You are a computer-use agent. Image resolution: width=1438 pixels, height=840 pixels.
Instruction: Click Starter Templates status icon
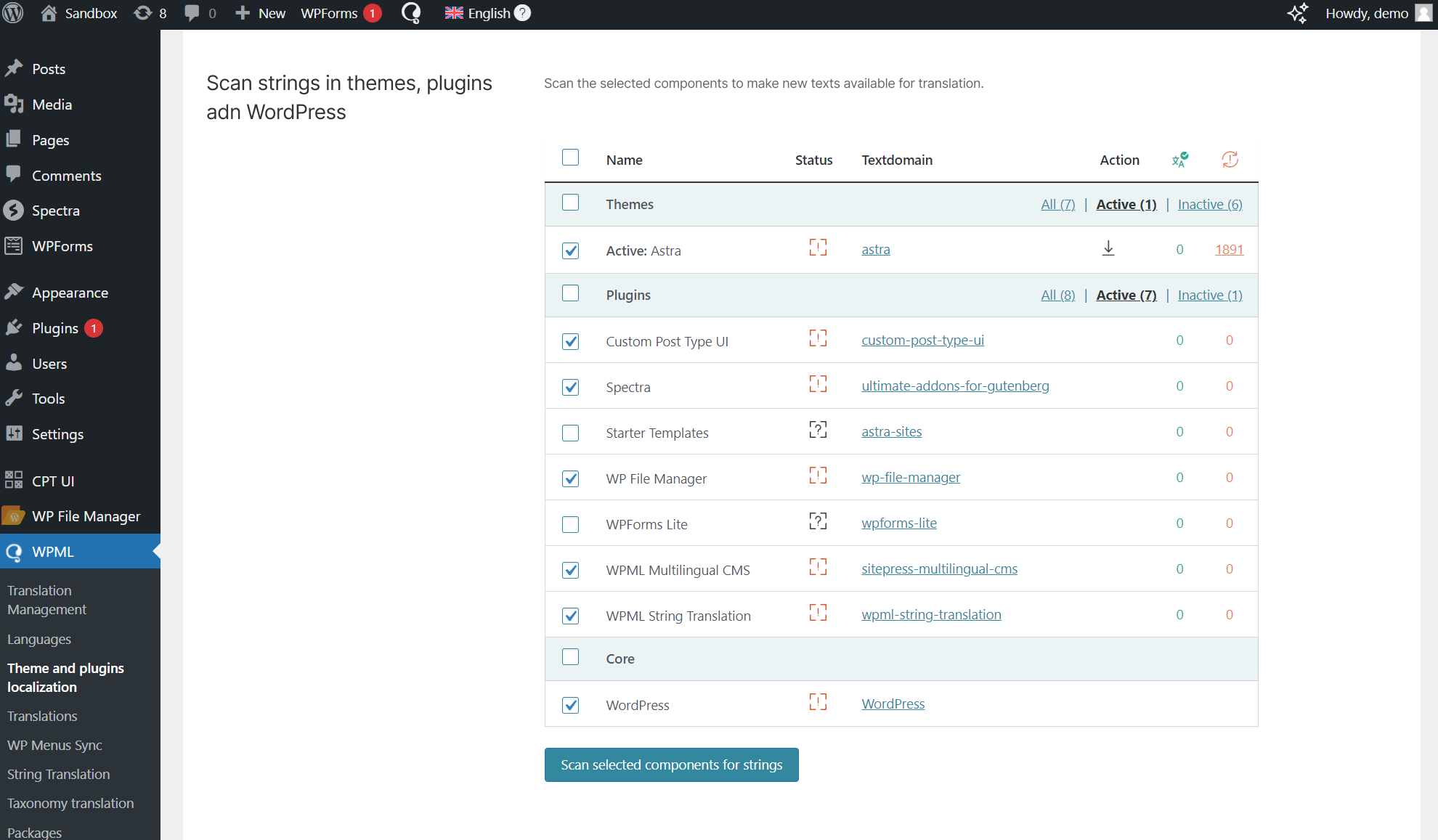pyautogui.click(x=818, y=430)
